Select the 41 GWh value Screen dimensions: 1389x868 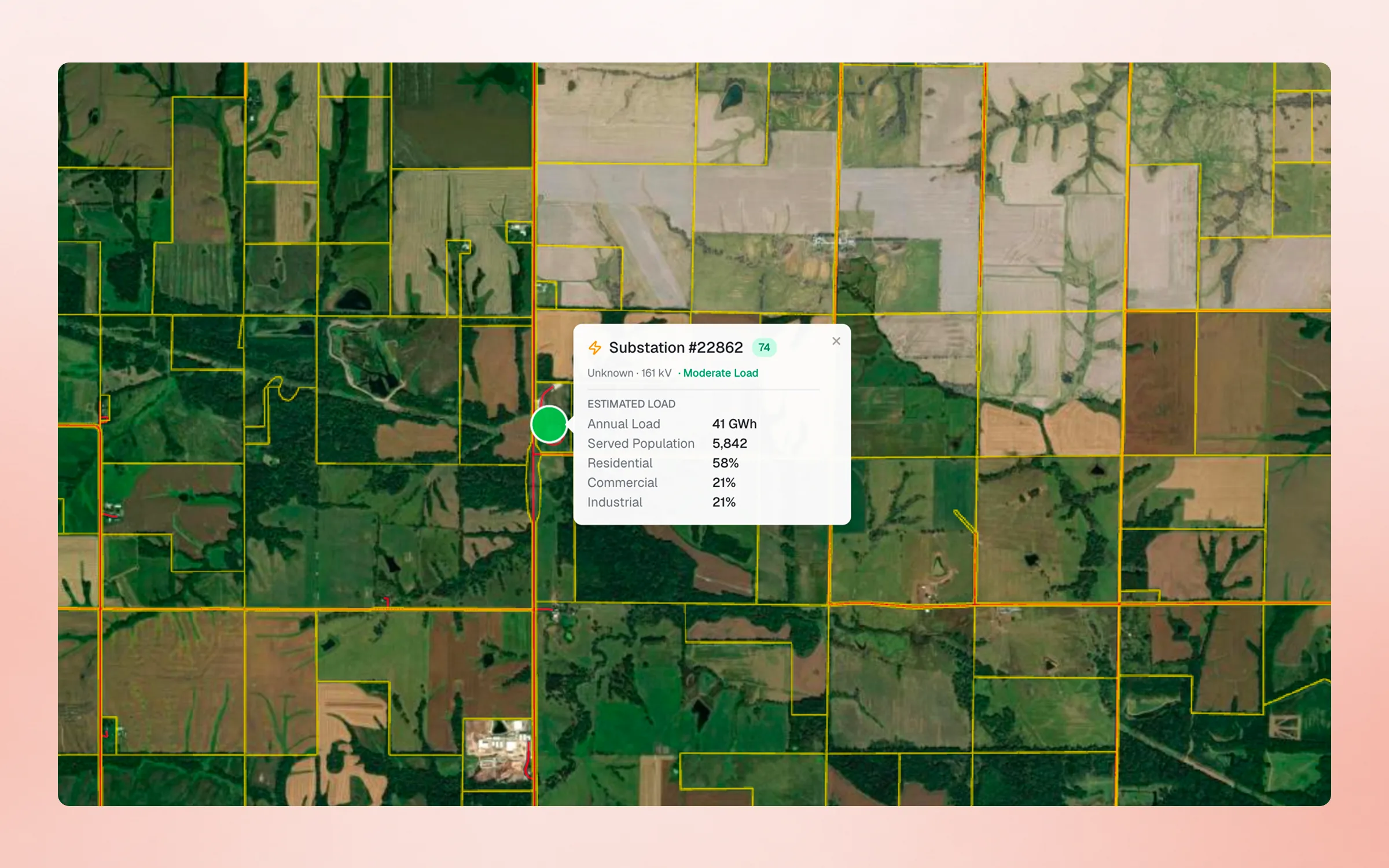[734, 424]
